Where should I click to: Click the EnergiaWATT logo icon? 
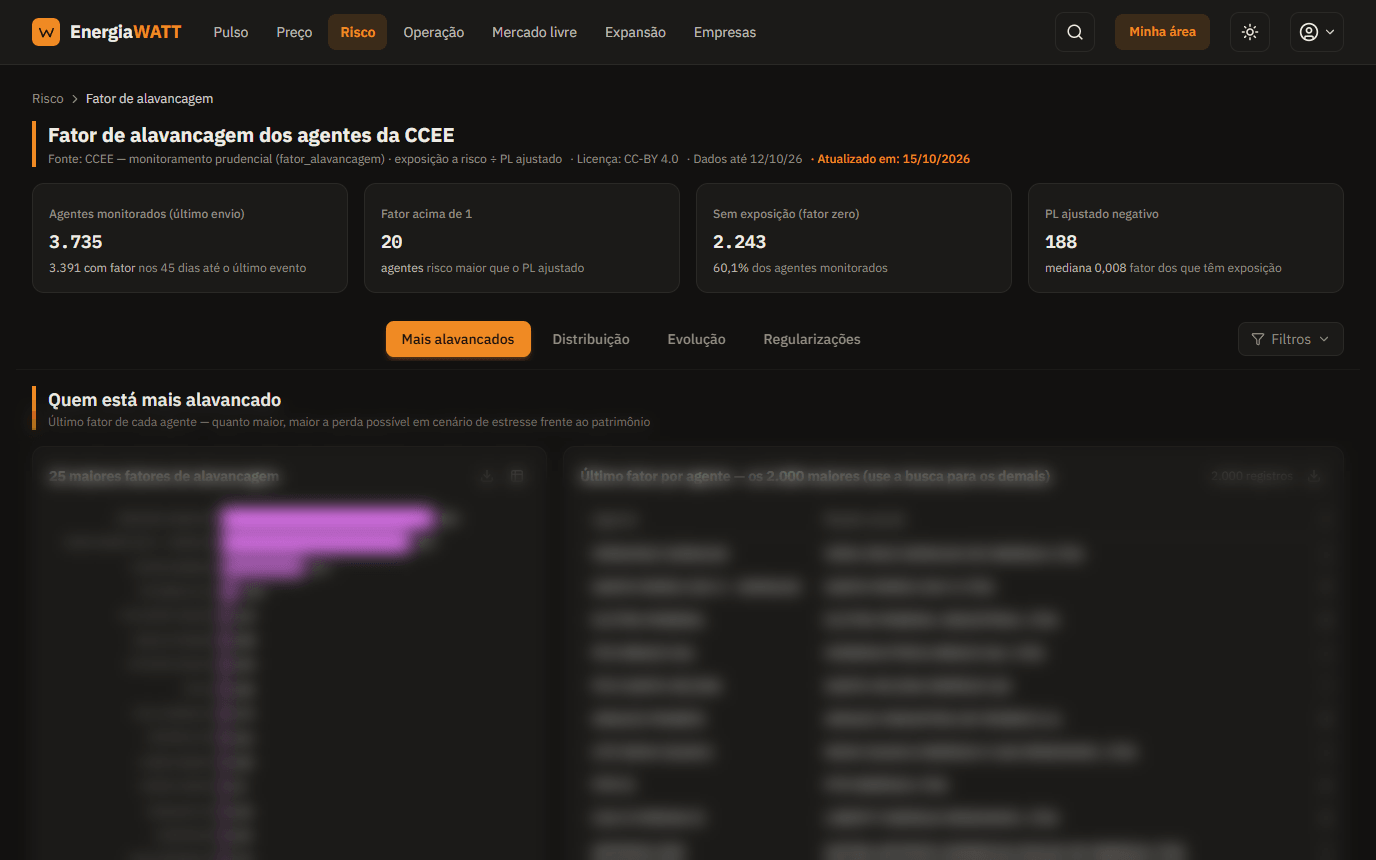pos(46,32)
